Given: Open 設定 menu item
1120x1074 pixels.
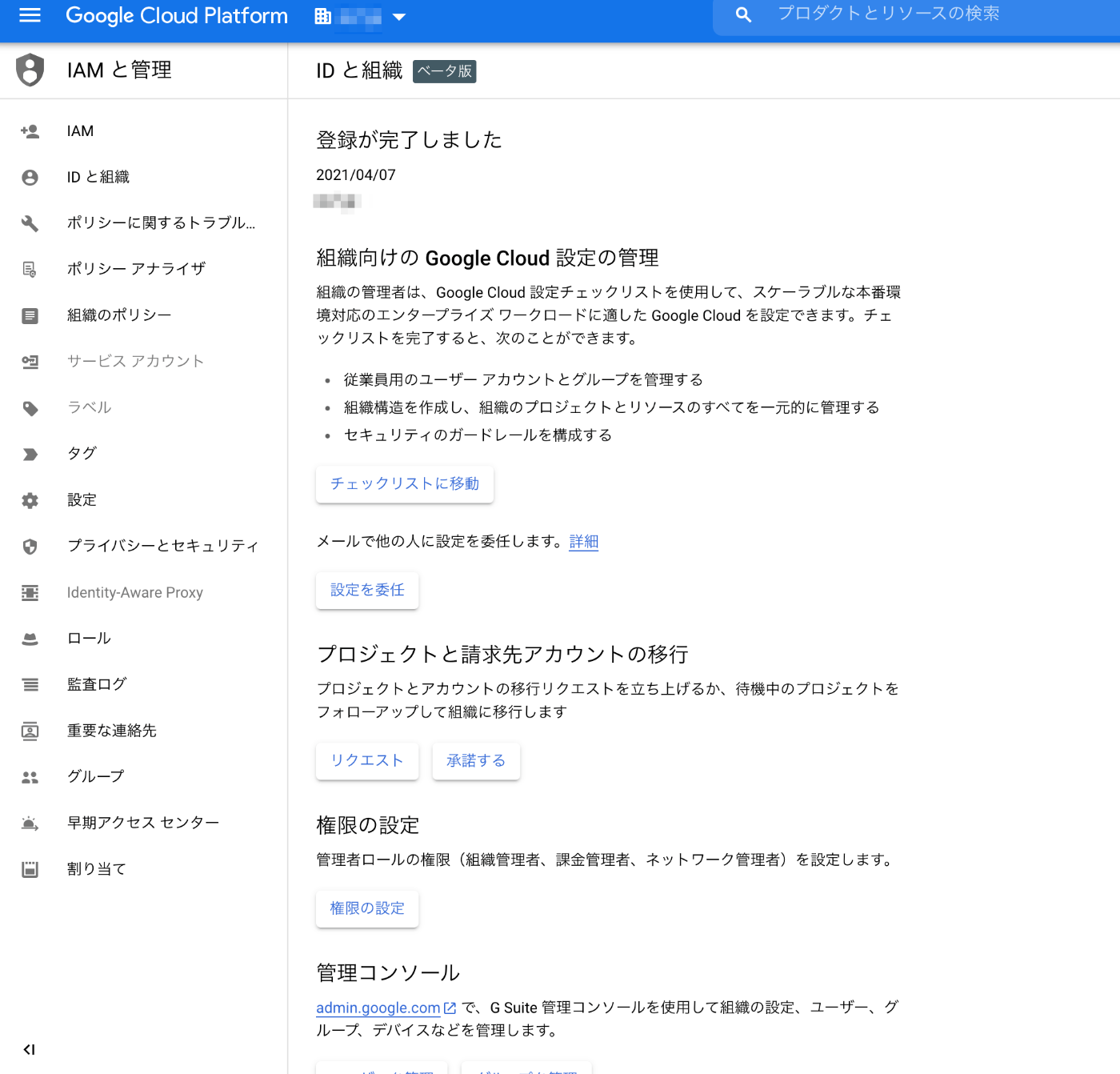Looking at the screenshot, I should [x=144, y=500].
